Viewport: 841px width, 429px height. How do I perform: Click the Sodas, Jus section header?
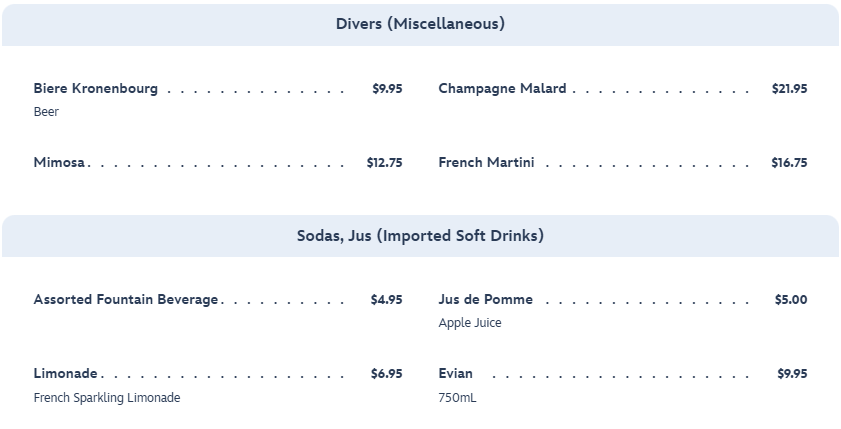click(420, 236)
